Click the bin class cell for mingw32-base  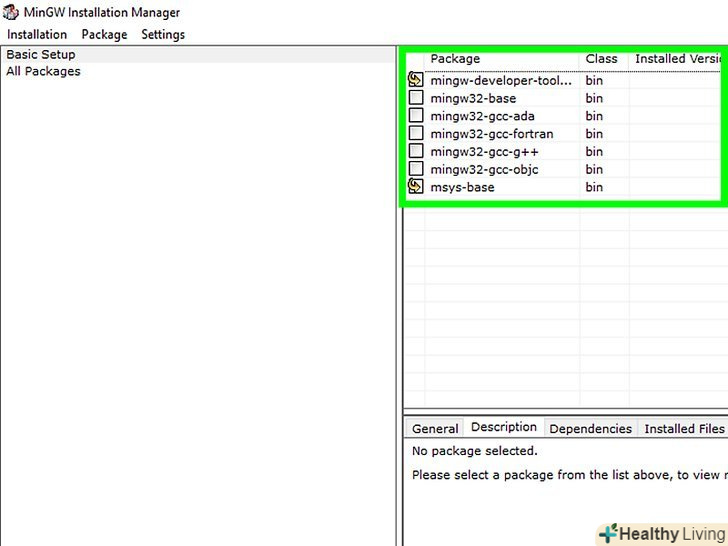tap(594, 98)
